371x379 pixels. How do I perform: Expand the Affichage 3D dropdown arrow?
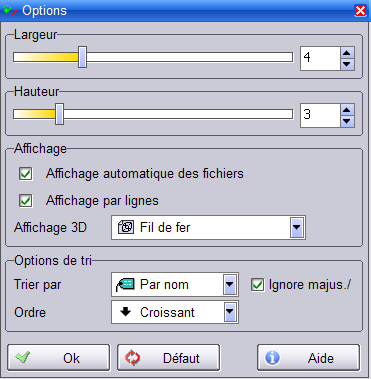click(297, 227)
